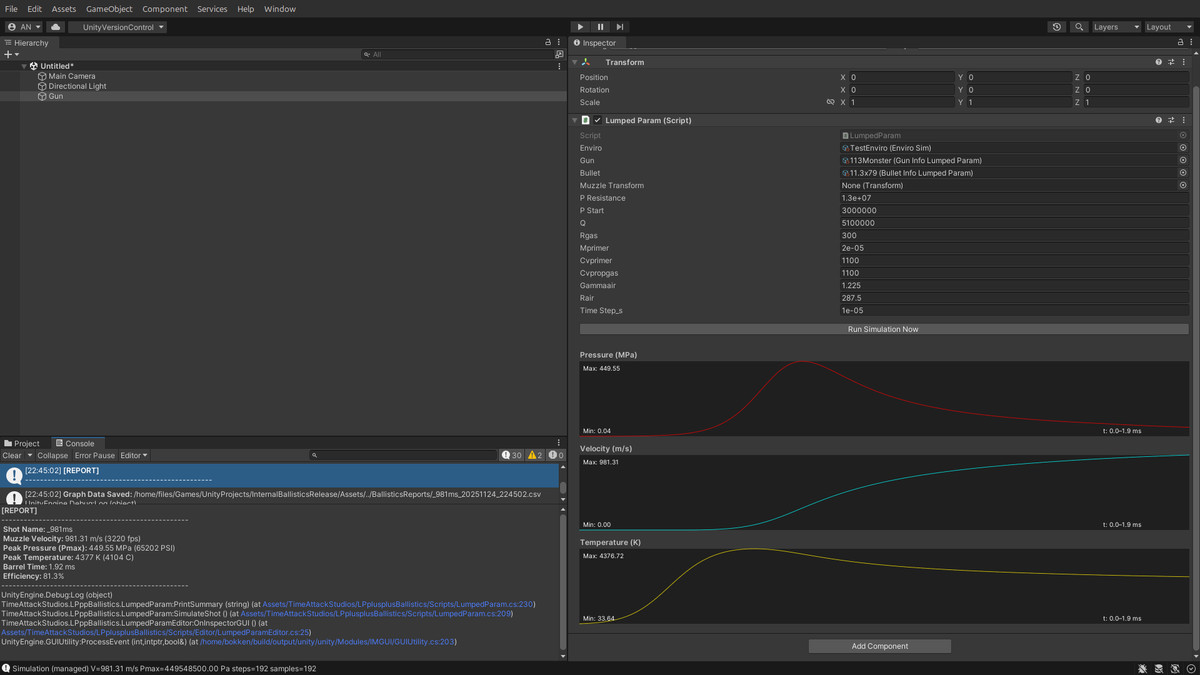Toggle Collapse mode in the Console toolbar
Viewport: 1200px width, 675px height.
53,455
